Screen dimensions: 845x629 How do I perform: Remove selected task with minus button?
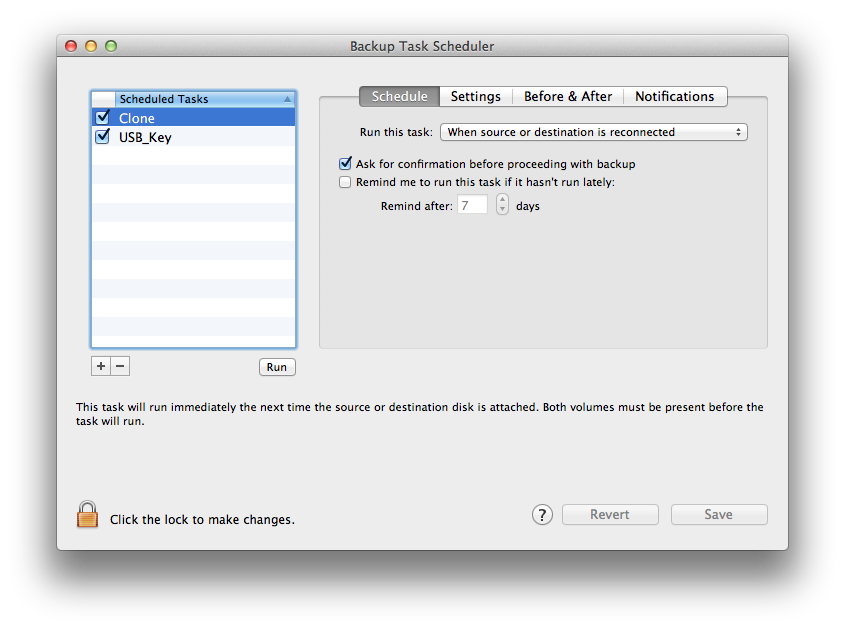[120, 366]
